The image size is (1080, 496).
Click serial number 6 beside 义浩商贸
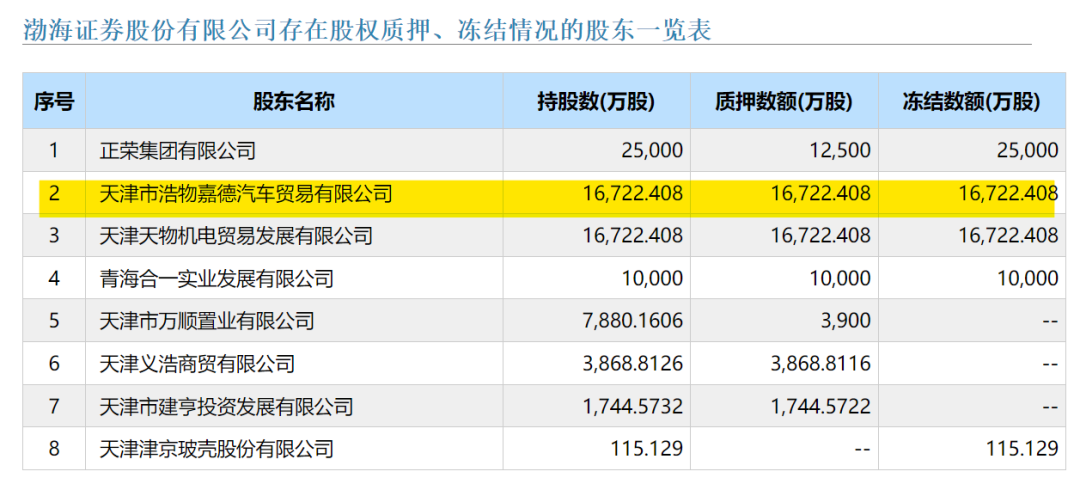click(54, 364)
